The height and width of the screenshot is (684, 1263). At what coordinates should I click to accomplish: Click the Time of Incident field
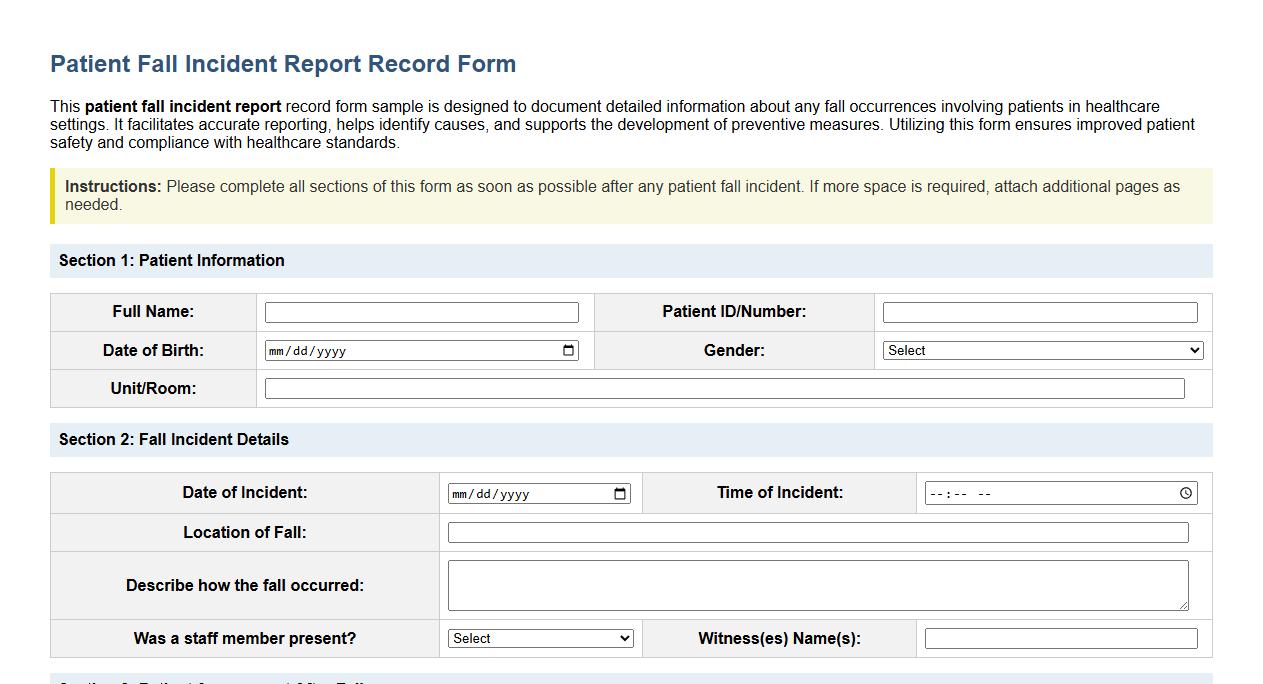[1050, 493]
